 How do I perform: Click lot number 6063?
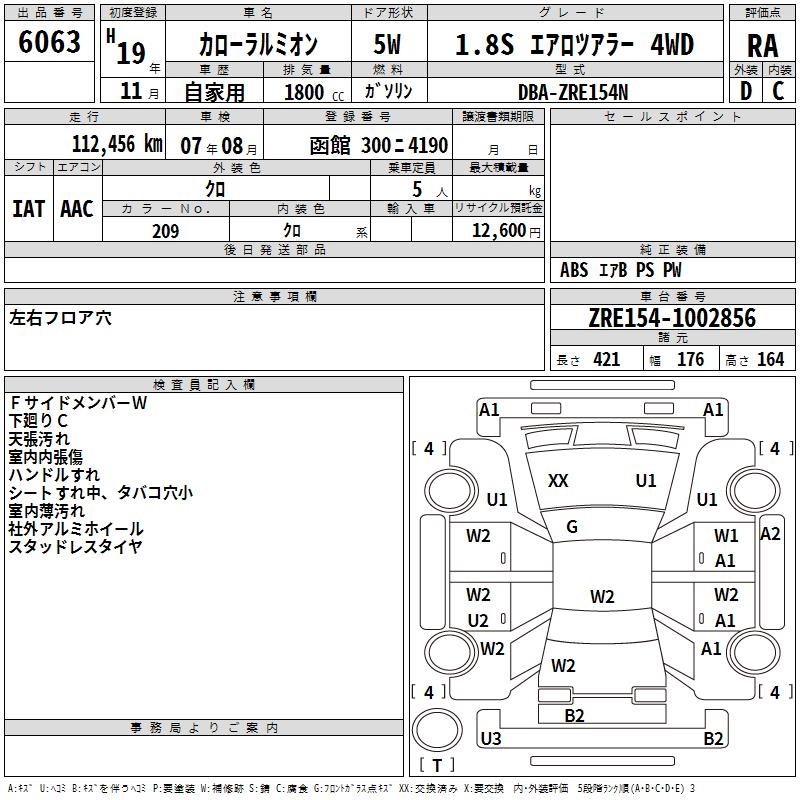(x=50, y=42)
